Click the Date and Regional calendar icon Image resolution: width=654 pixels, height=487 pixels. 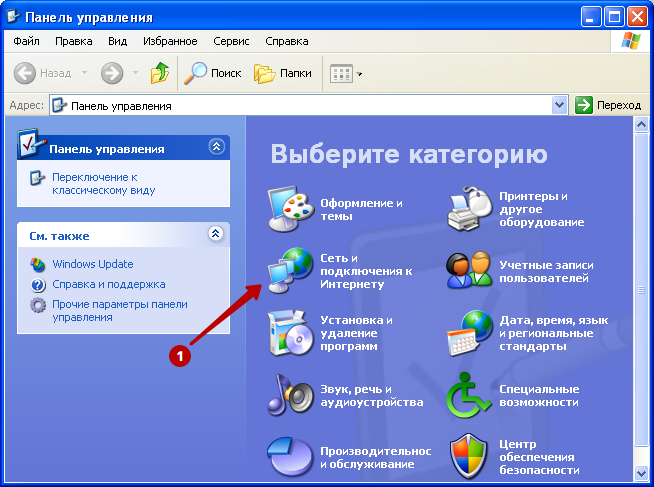click(x=470, y=333)
